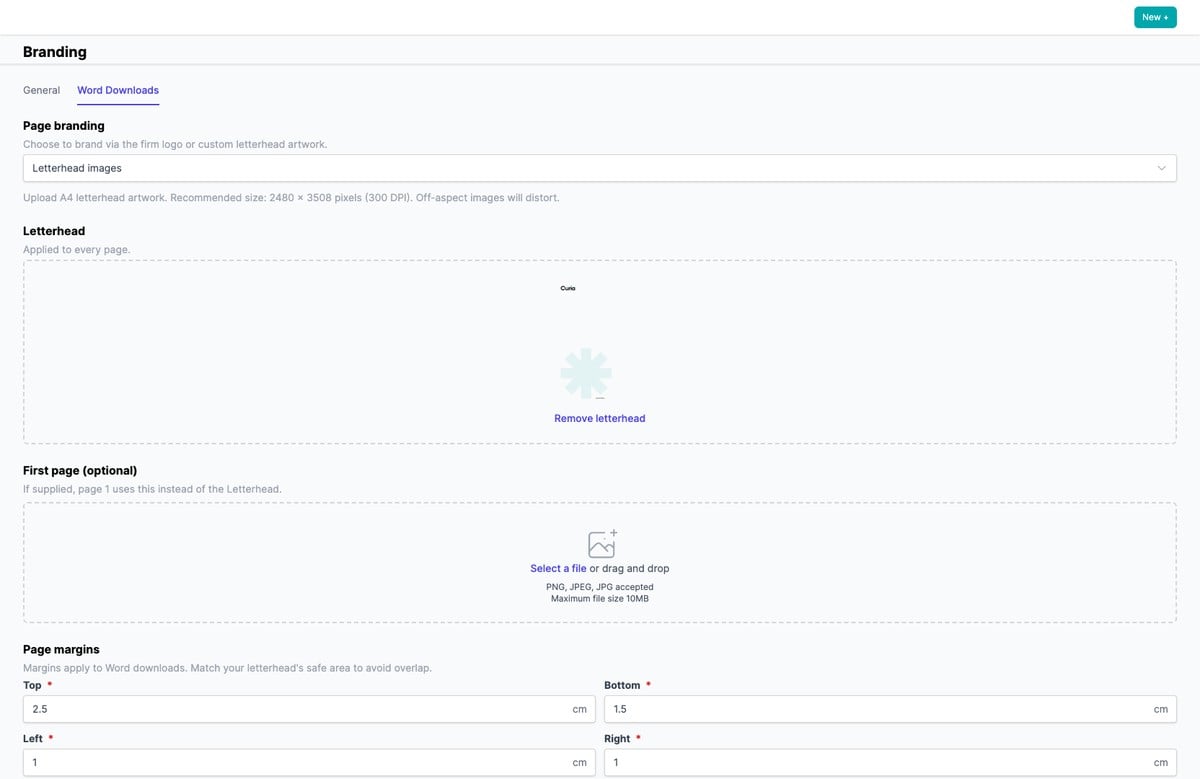Click the 'PNG, JPEG, JPG accepted' text

tap(600, 587)
